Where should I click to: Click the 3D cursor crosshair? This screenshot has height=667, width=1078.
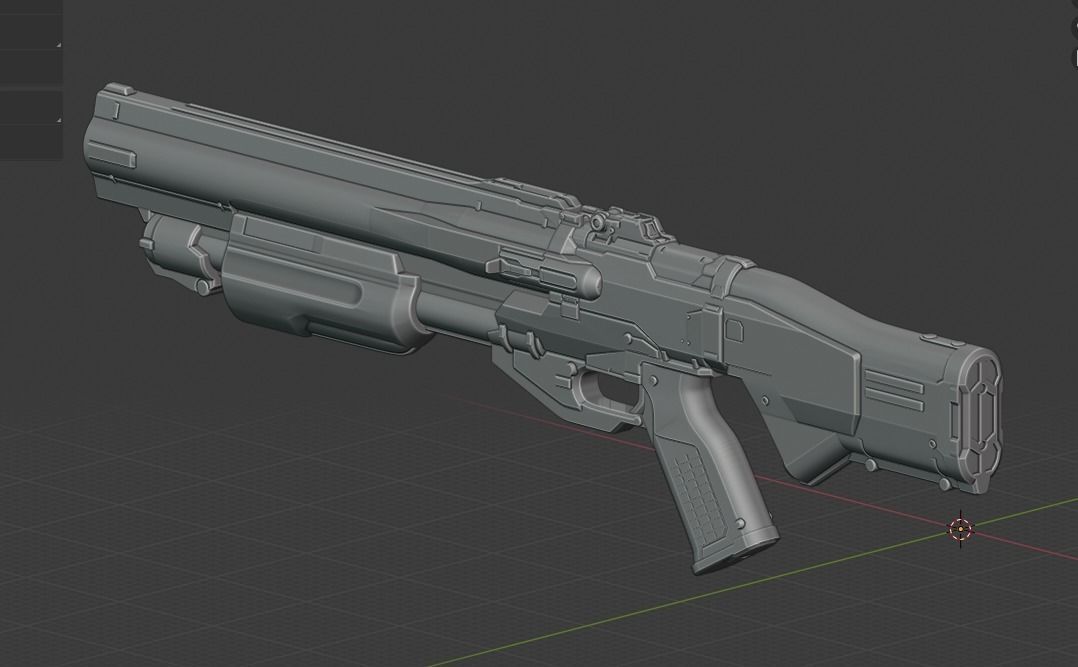click(x=960, y=529)
